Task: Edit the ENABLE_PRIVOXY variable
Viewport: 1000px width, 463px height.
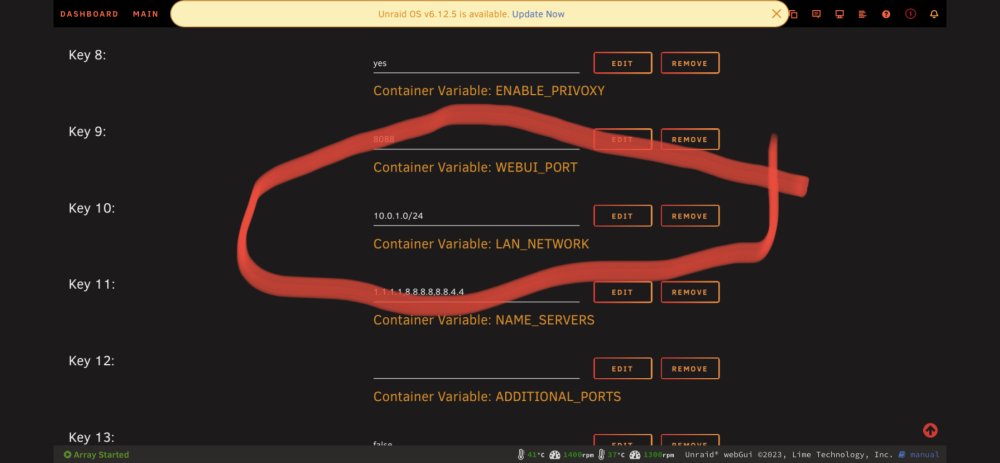Action: tap(622, 63)
